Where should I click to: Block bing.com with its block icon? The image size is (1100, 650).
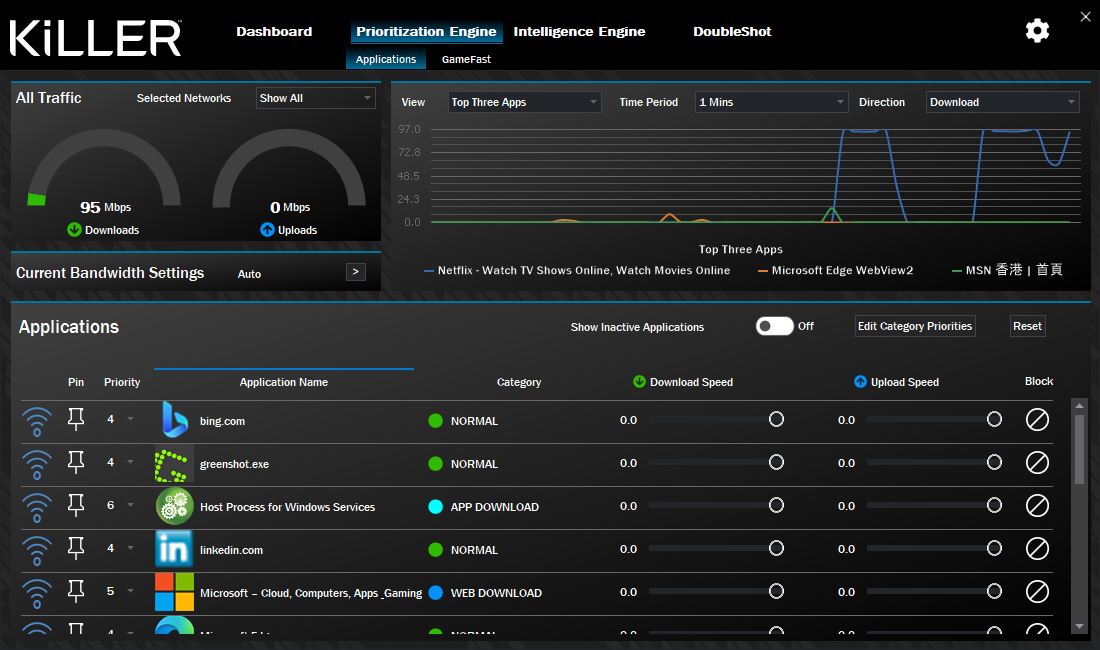pyautogui.click(x=1037, y=419)
